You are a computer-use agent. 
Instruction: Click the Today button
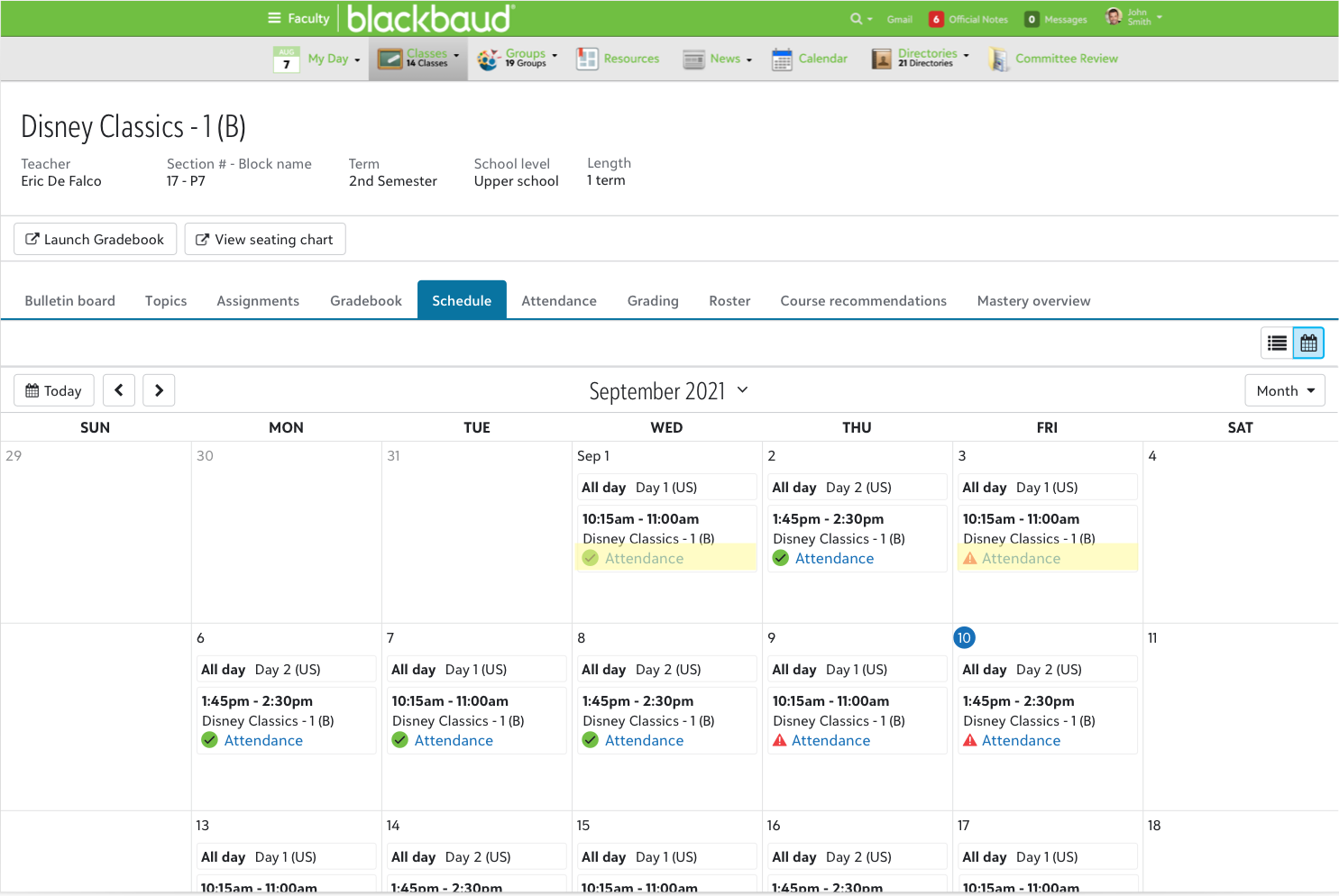(x=54, y=390)
